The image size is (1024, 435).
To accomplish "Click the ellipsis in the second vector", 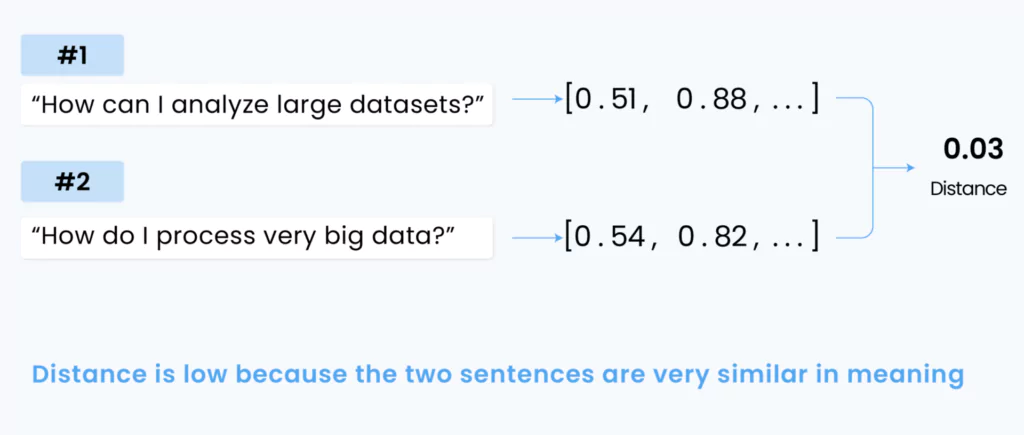I will click(x=786, y=243).
